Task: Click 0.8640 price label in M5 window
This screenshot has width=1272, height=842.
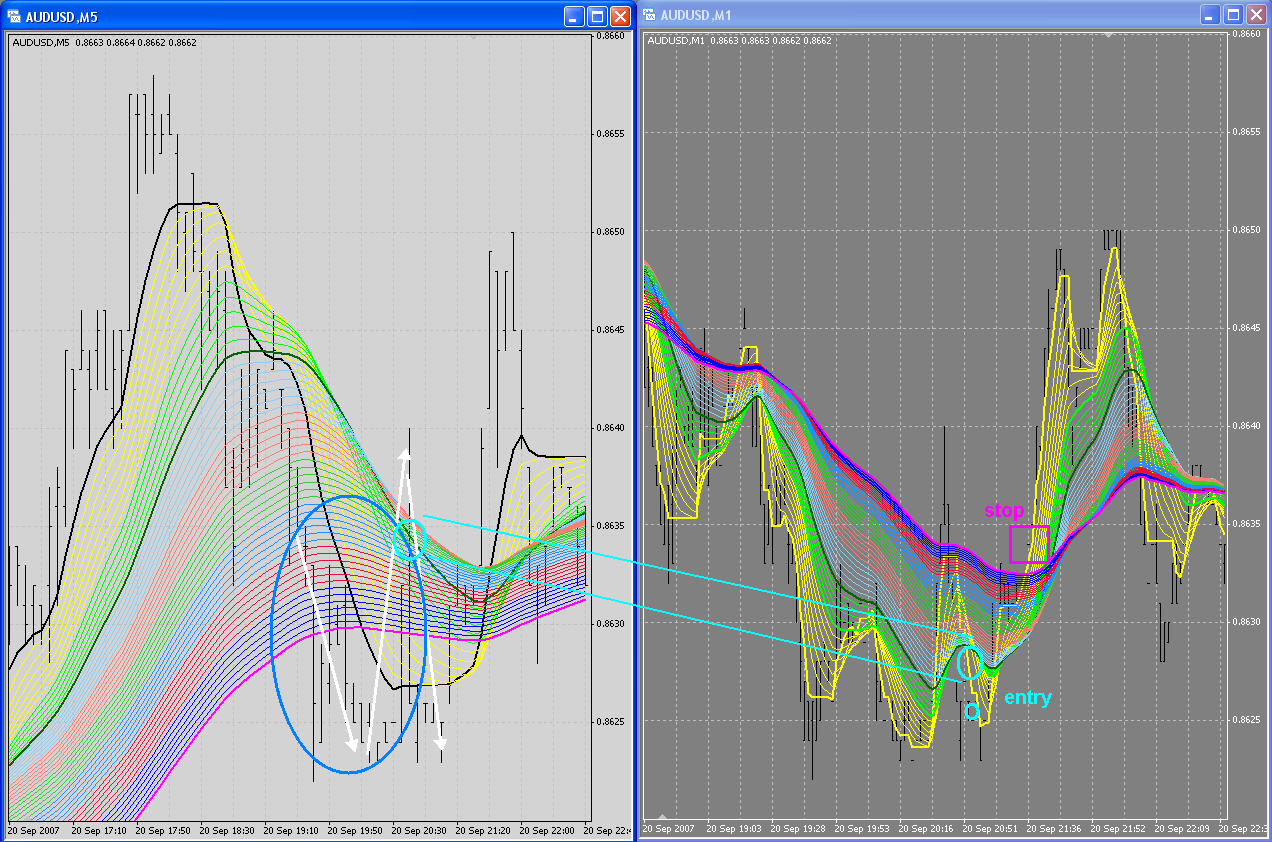Action: coord(610,428)
